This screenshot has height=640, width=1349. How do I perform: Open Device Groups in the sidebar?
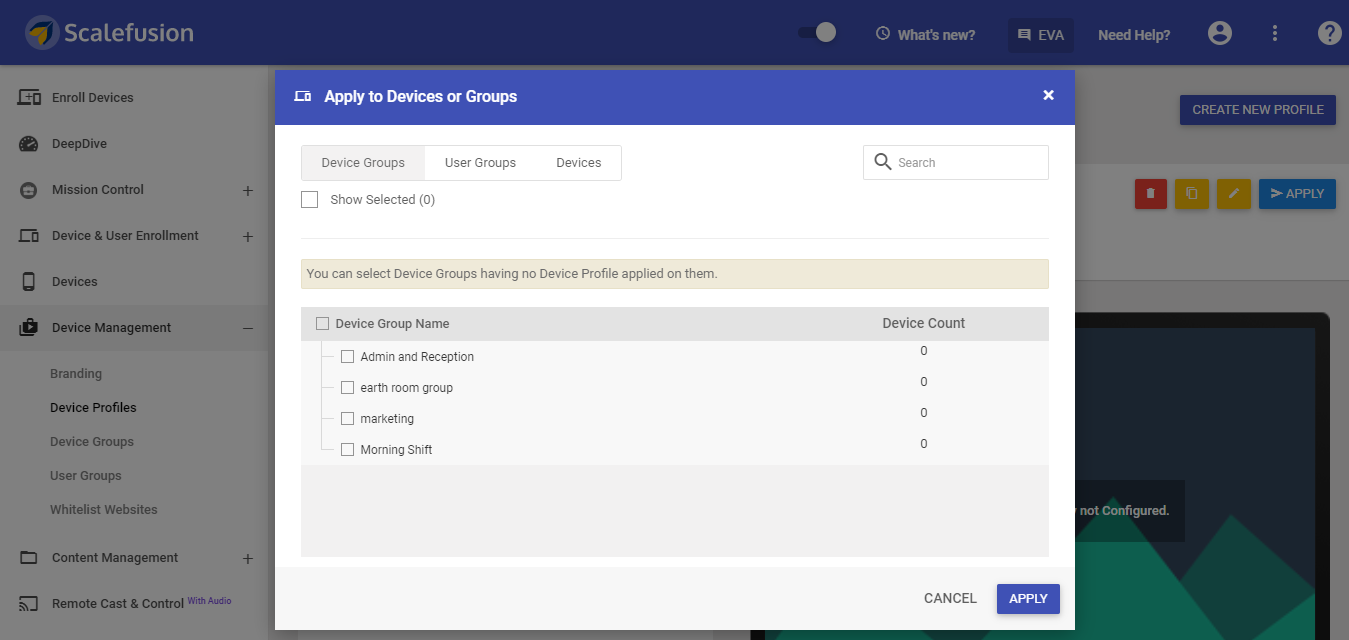click(92, 442)
